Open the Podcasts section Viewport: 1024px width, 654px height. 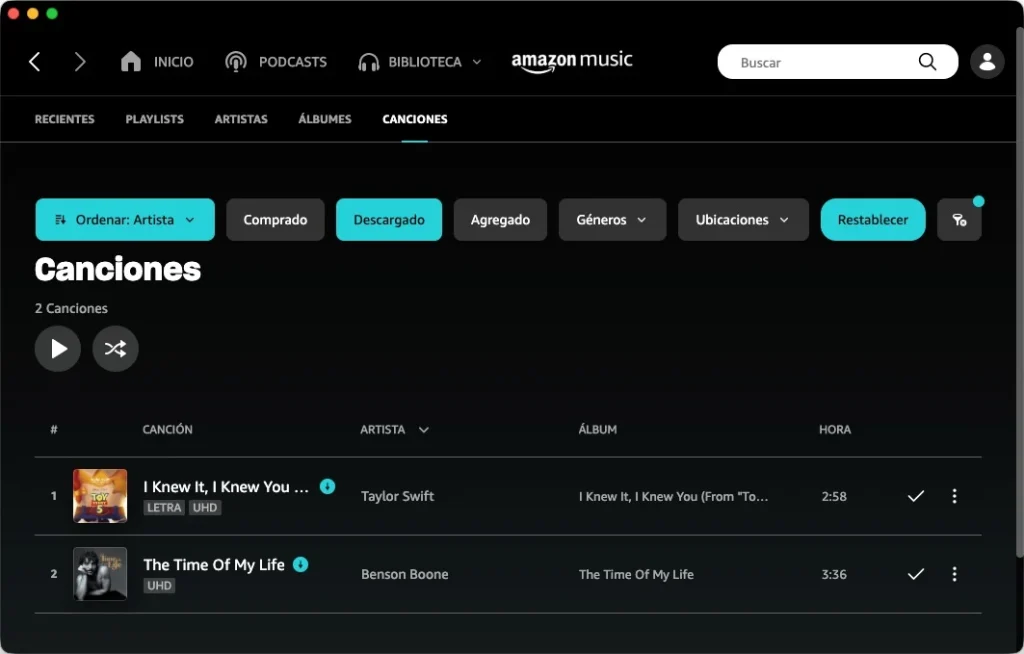(x=276, y=62)
